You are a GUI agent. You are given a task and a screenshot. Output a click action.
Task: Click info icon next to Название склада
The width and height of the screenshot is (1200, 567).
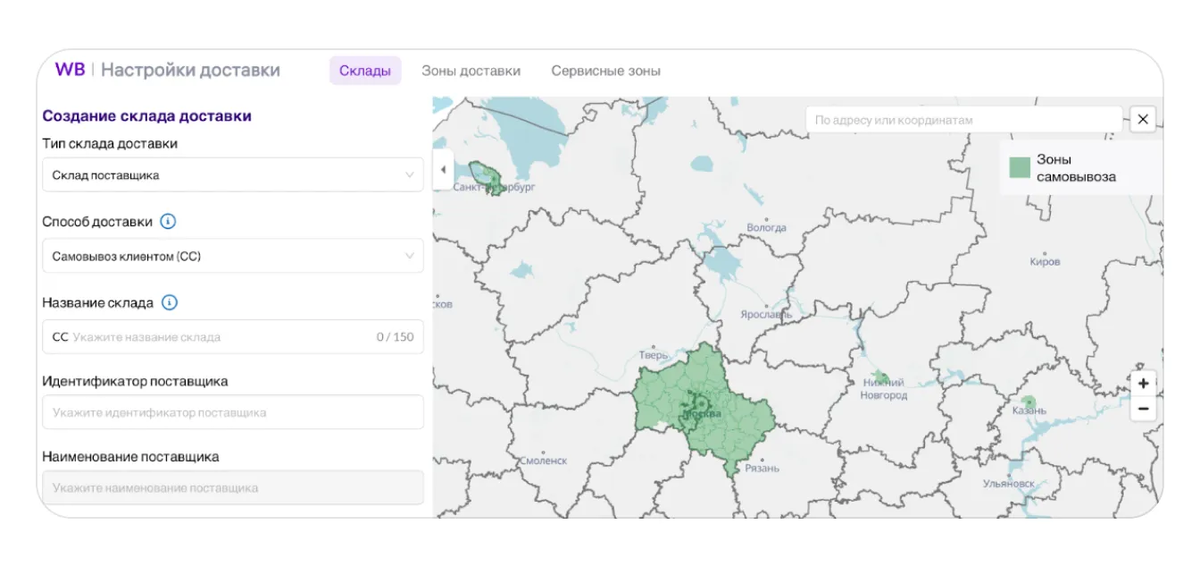coord(169,302)
